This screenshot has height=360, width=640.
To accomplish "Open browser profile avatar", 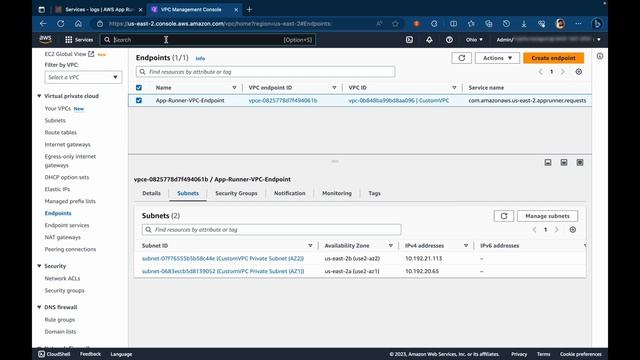I will (560, 24).
